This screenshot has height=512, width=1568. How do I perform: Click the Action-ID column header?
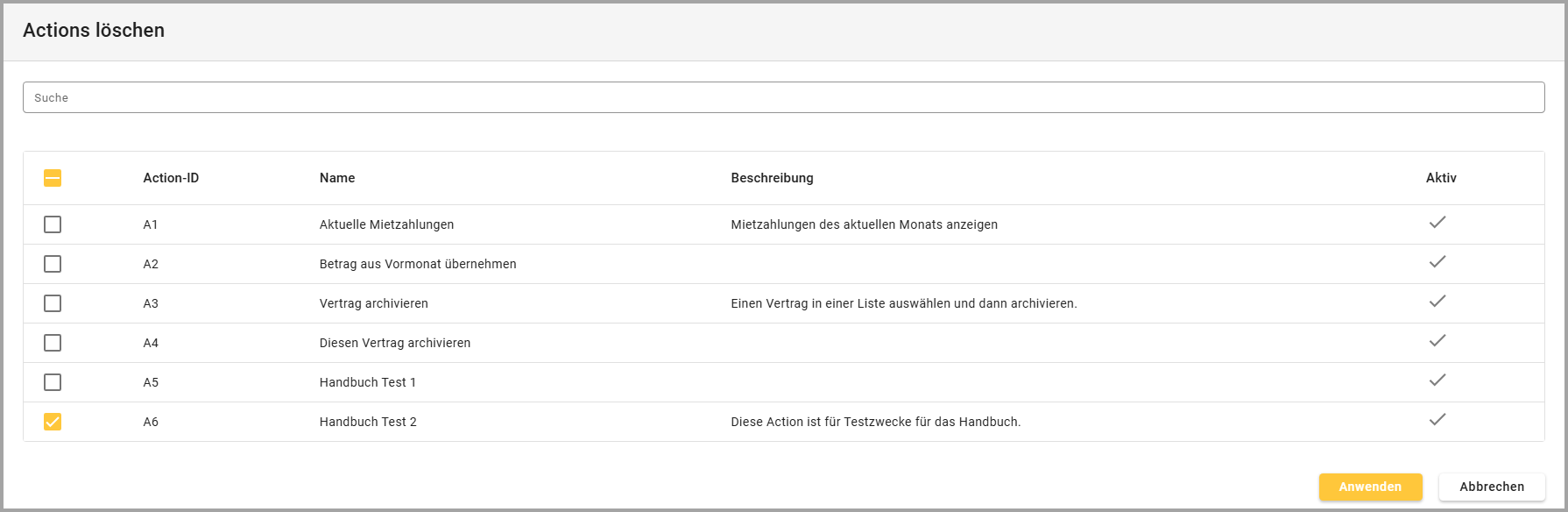[x=171, y=178]
